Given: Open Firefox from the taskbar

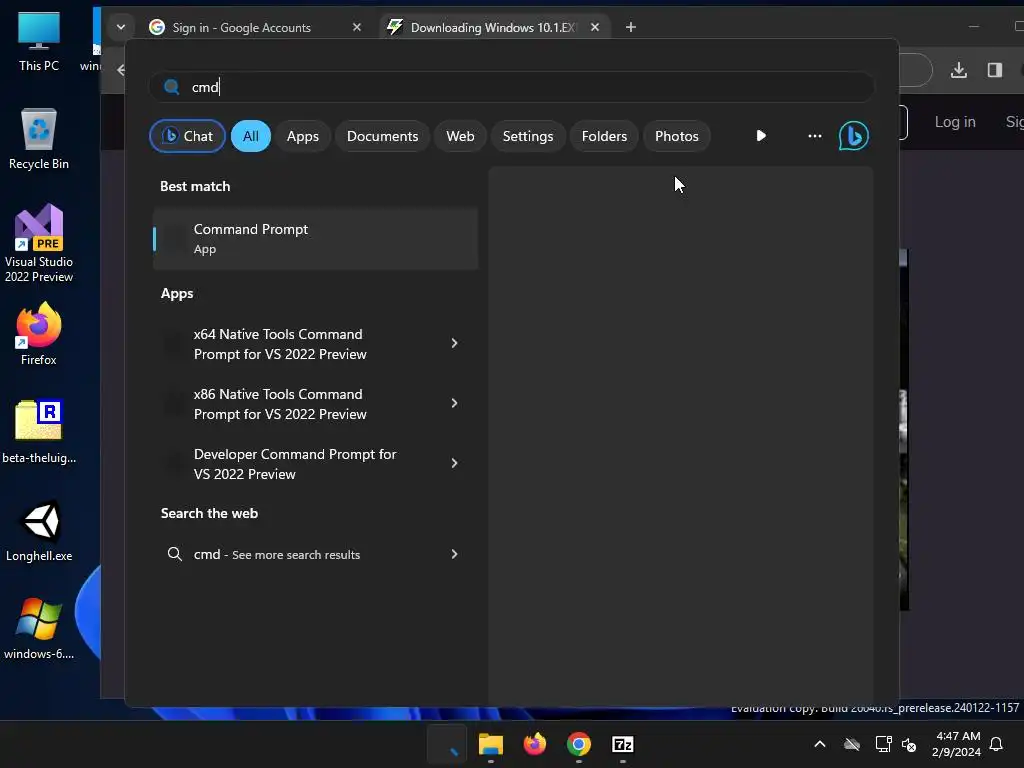Looking at the screenshot, I should (535, 744).
